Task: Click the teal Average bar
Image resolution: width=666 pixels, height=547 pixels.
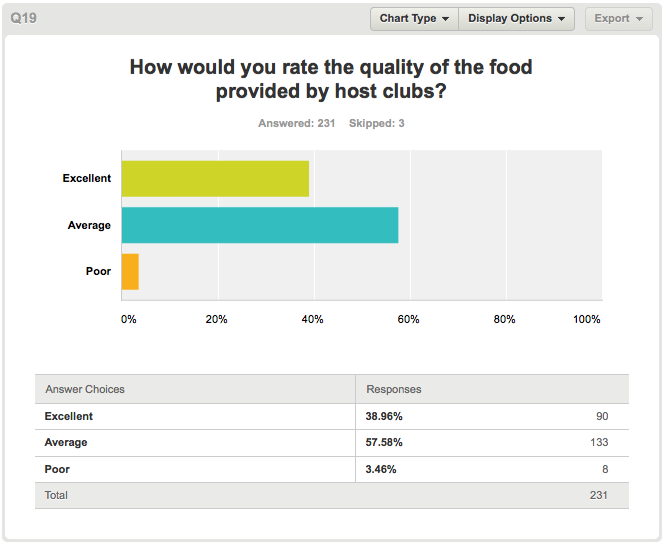Action: point(260,225)
